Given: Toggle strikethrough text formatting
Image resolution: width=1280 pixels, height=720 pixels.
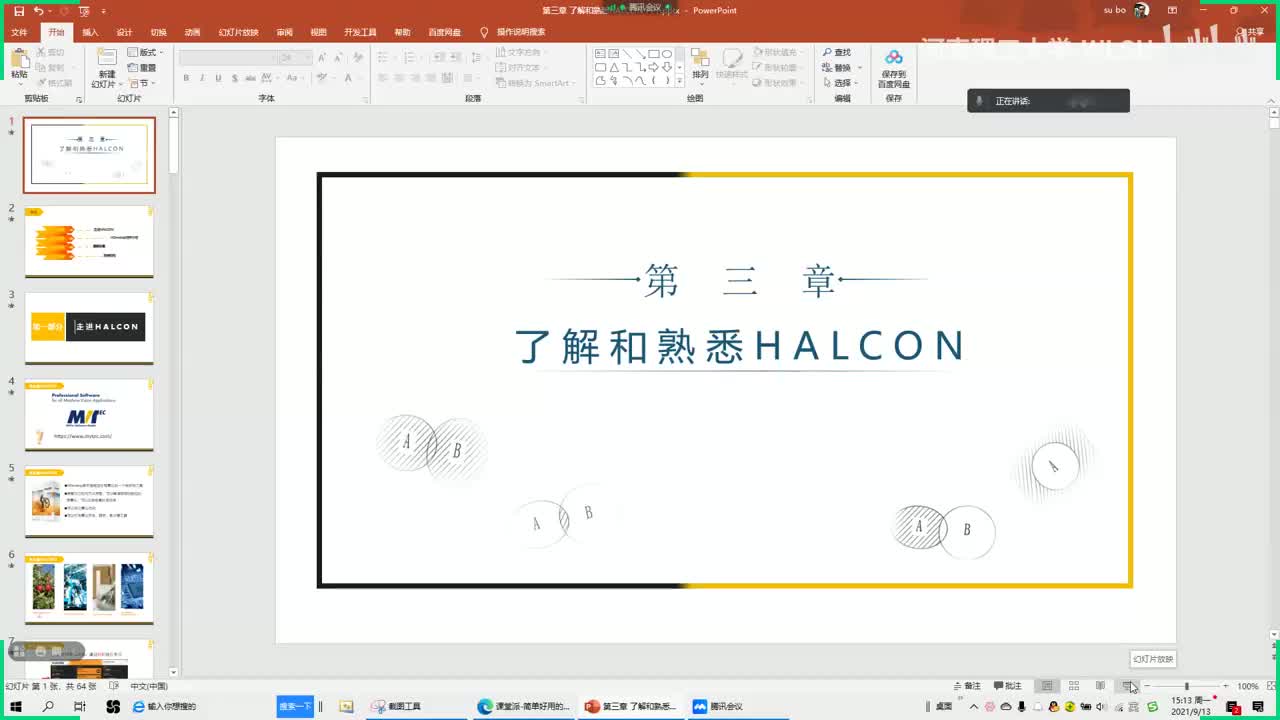Looking at the screenshot, I should [252, 78].
